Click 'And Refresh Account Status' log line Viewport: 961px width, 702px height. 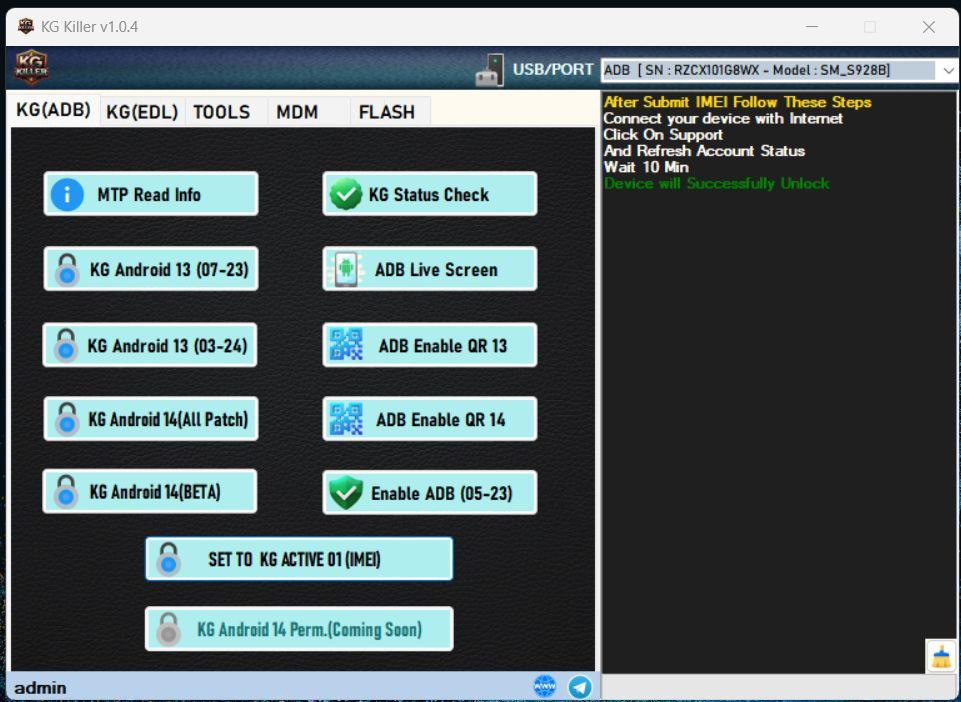[x=704, y=151]
